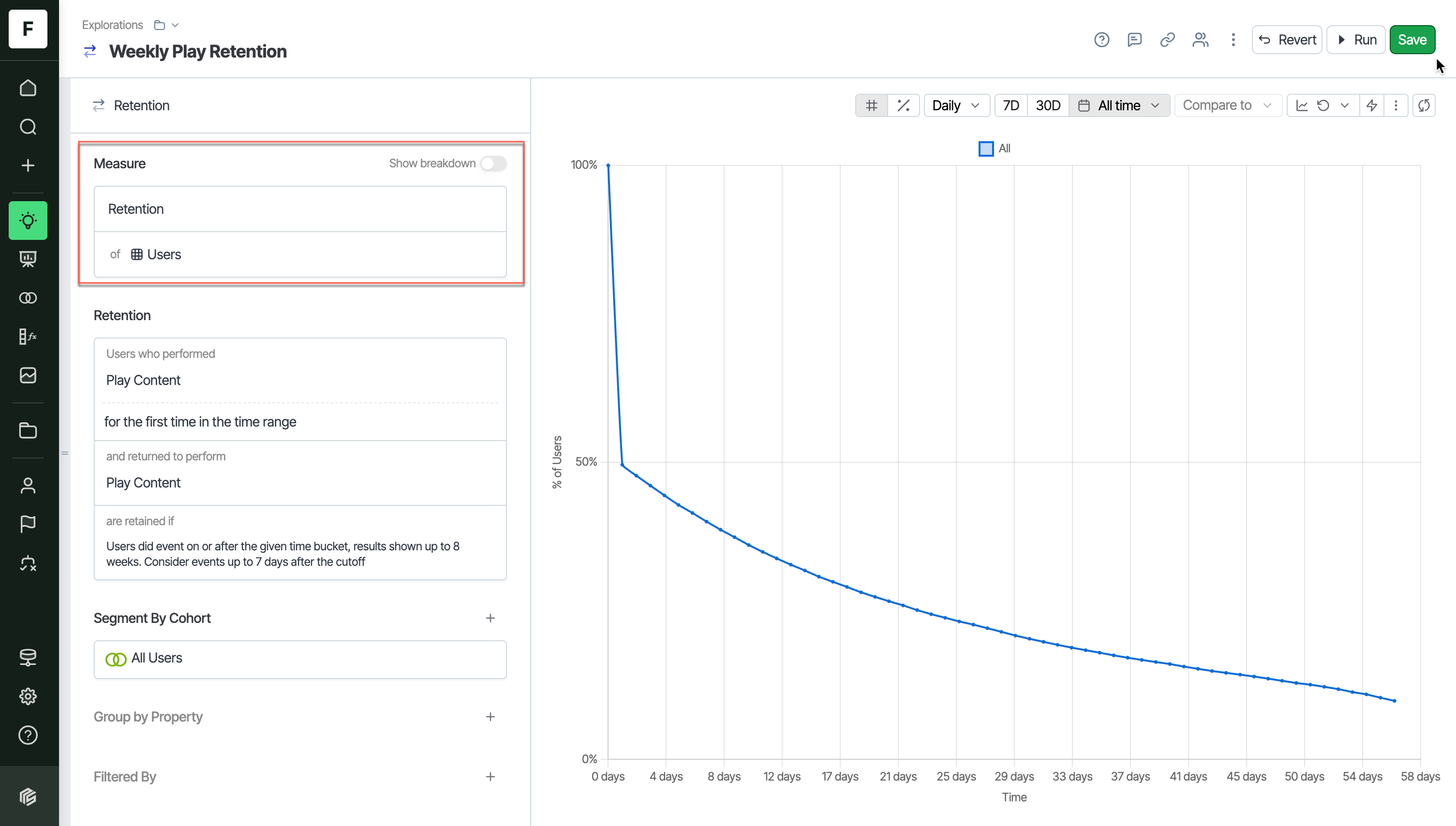Toggle the All legend checkbox

point(986,148)
